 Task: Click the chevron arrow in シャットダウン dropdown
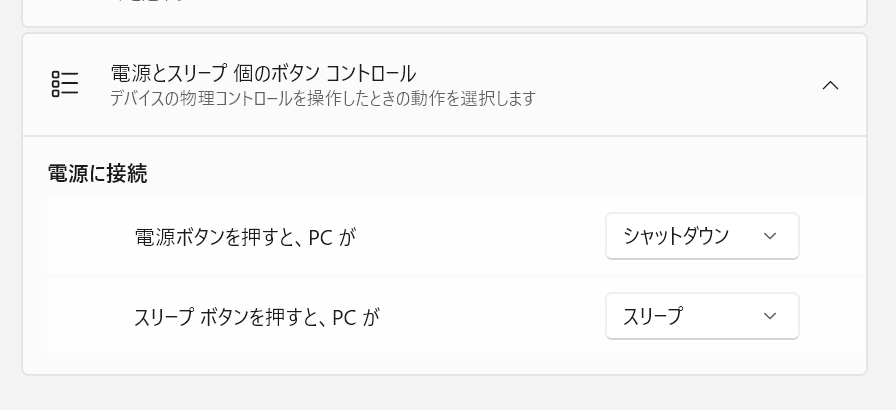click(770, 236)
